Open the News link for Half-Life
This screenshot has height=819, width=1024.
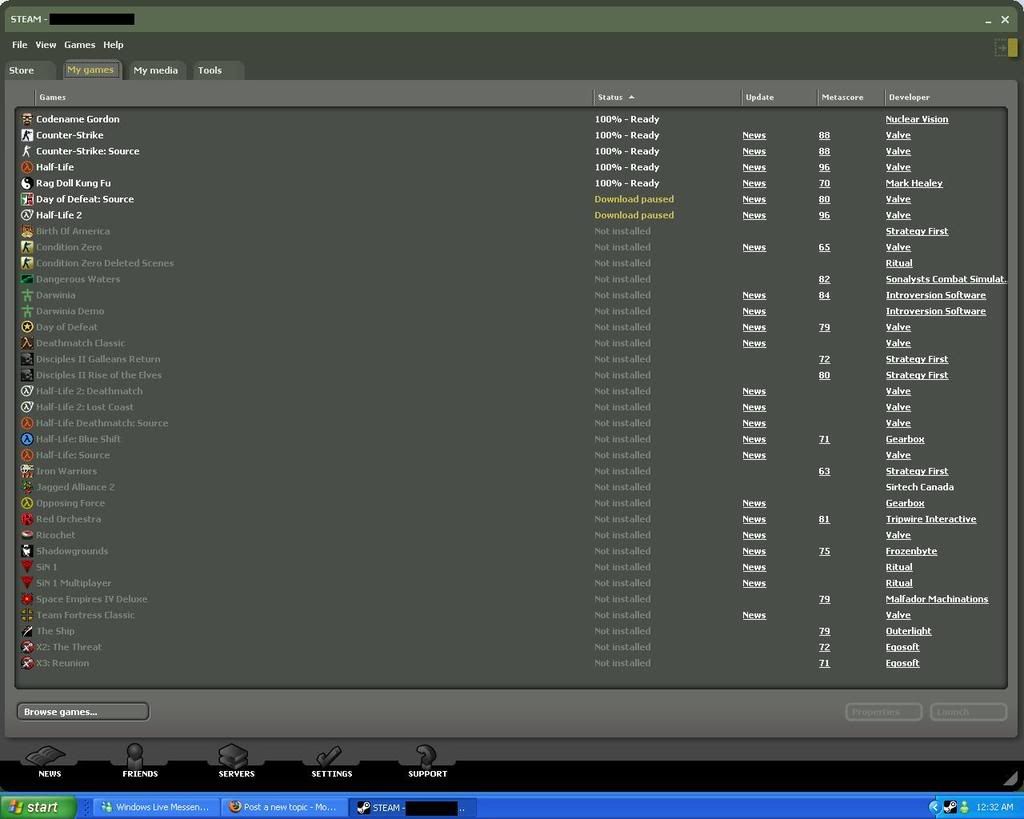tap(754, 167)
